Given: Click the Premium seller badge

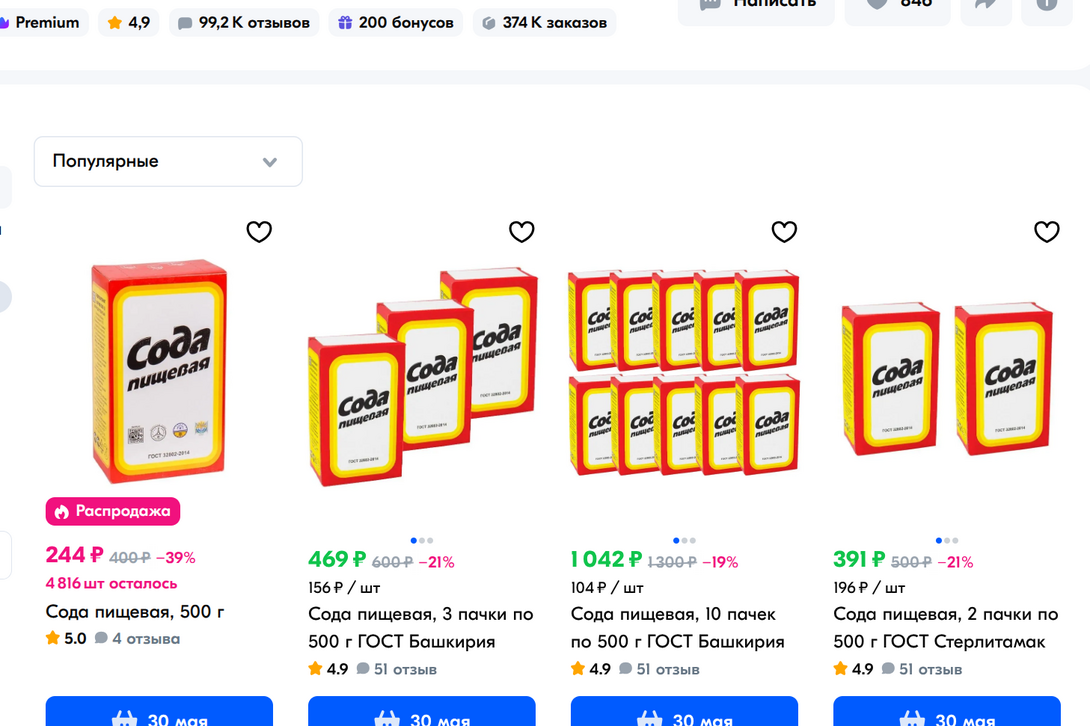Looking at the screenshot, I should tap(40, 22).
